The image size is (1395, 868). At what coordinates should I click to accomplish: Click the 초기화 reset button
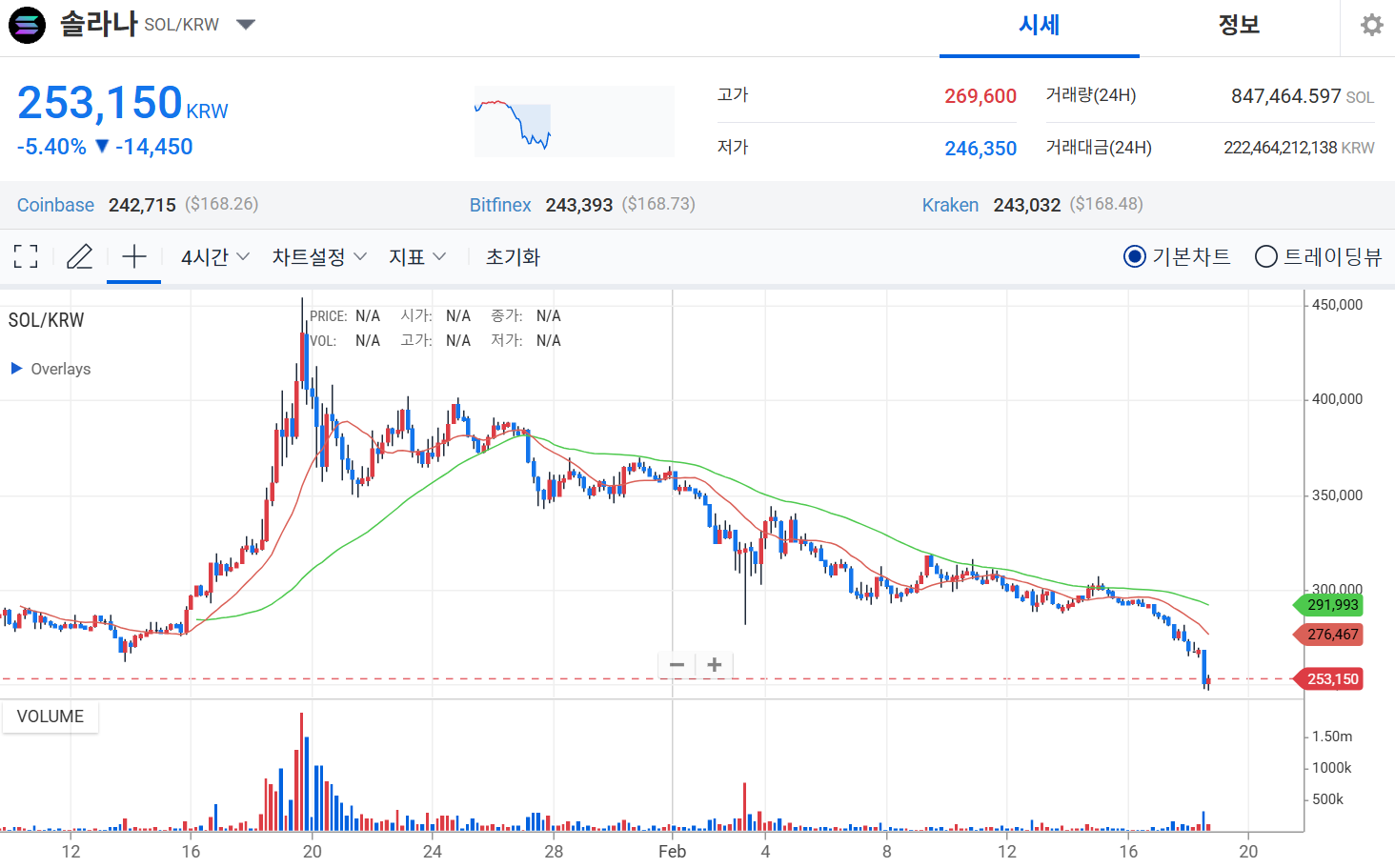click(513, 256)
